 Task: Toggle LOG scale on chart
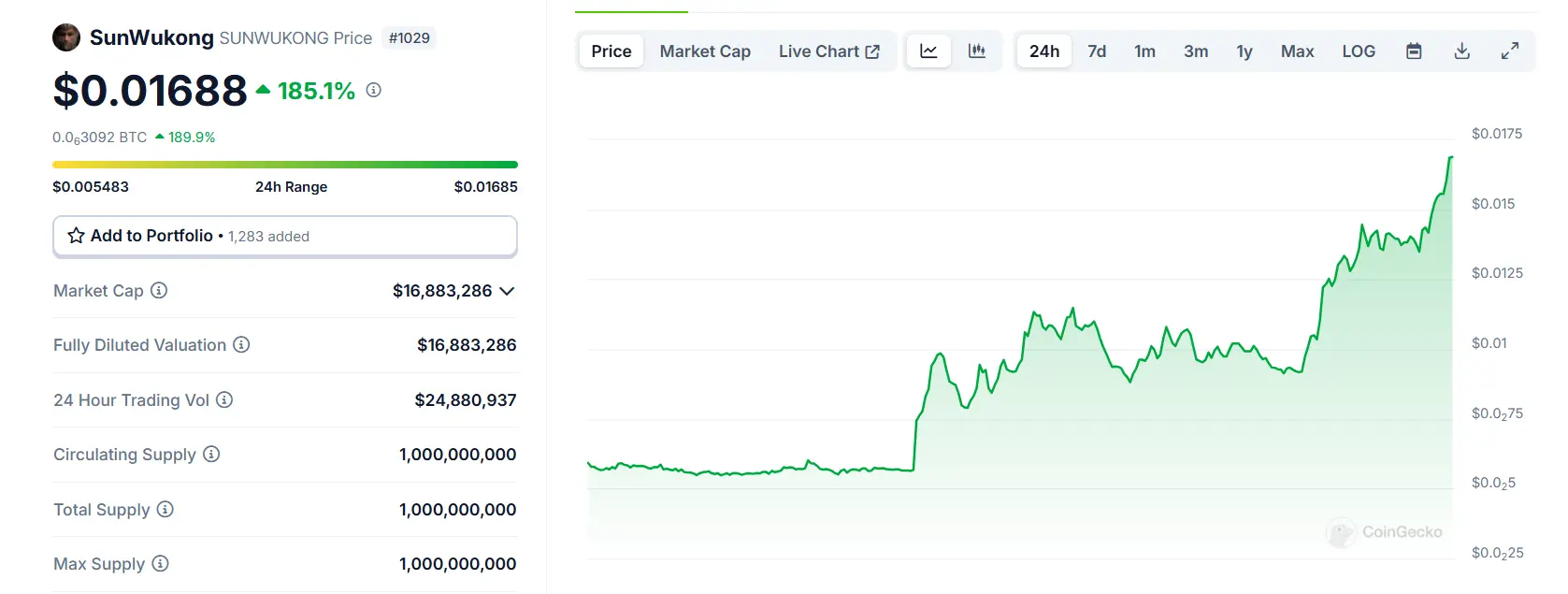[1359, 51]
